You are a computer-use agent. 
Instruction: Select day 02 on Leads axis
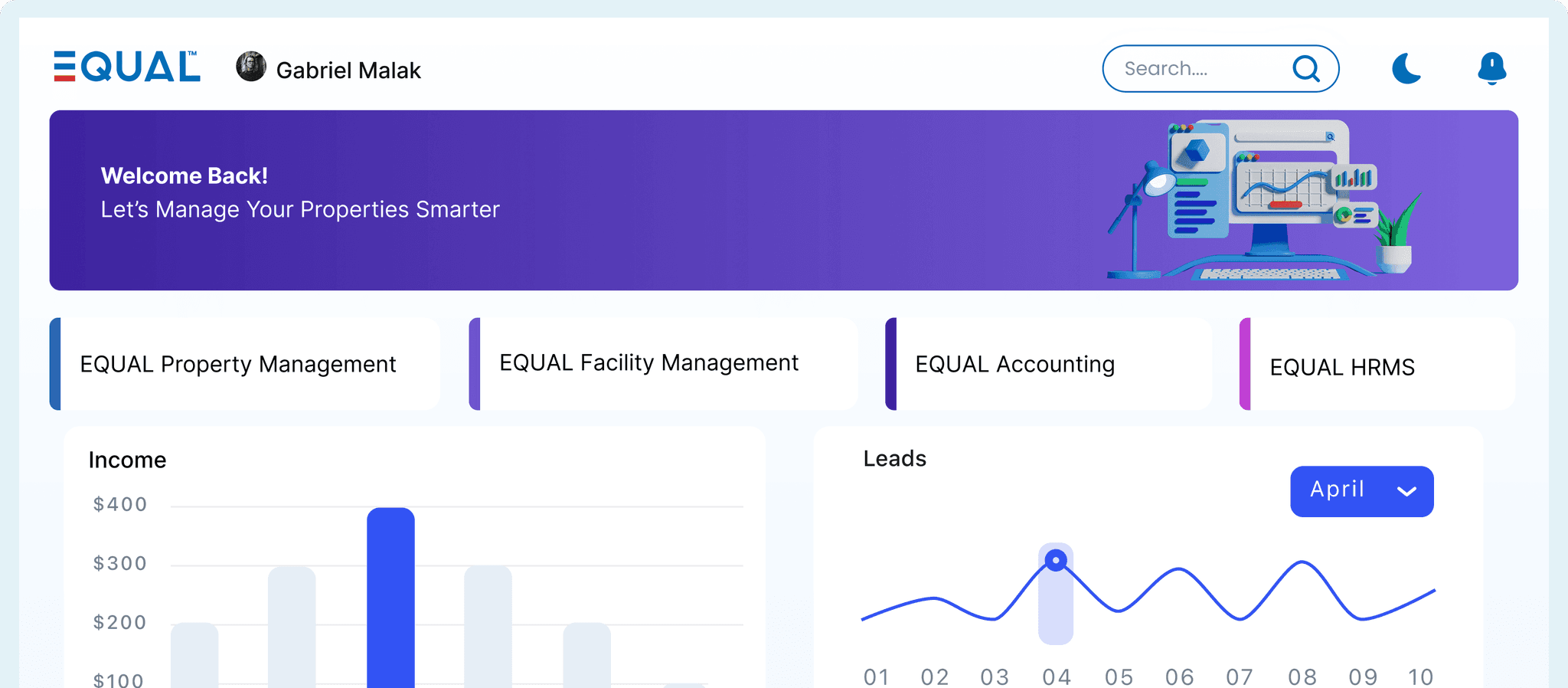point(935,677)
